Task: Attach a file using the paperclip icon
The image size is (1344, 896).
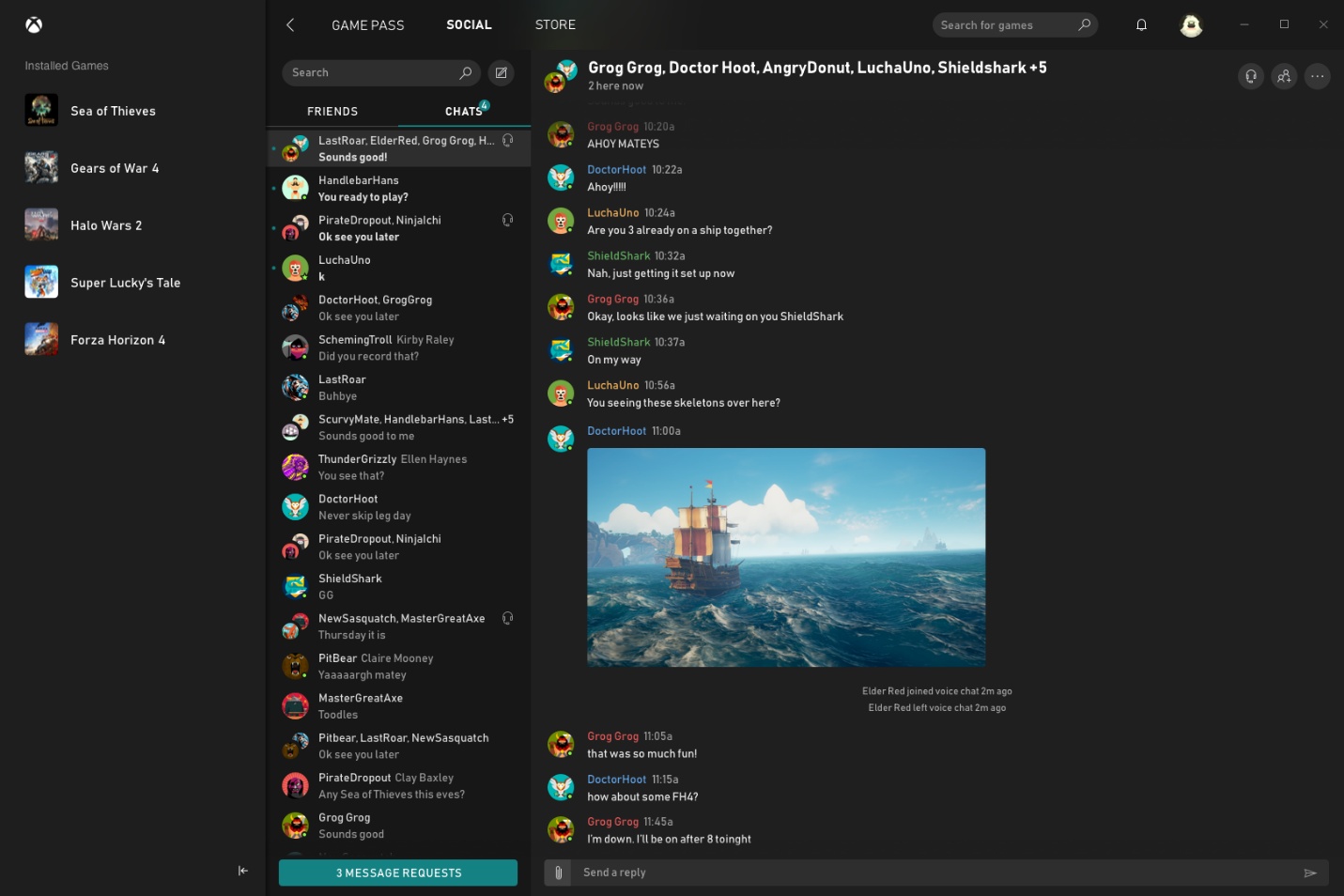Action: click(558, 872)
